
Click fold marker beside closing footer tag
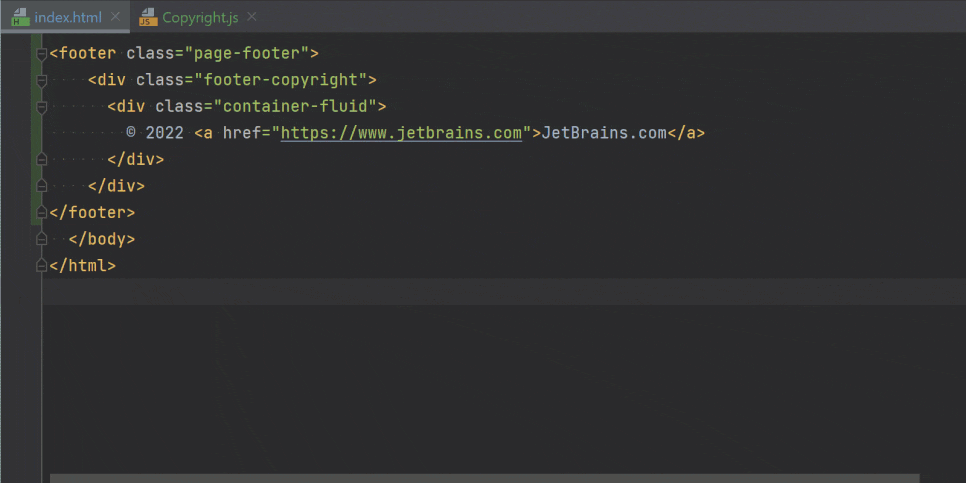click(41, 213)
